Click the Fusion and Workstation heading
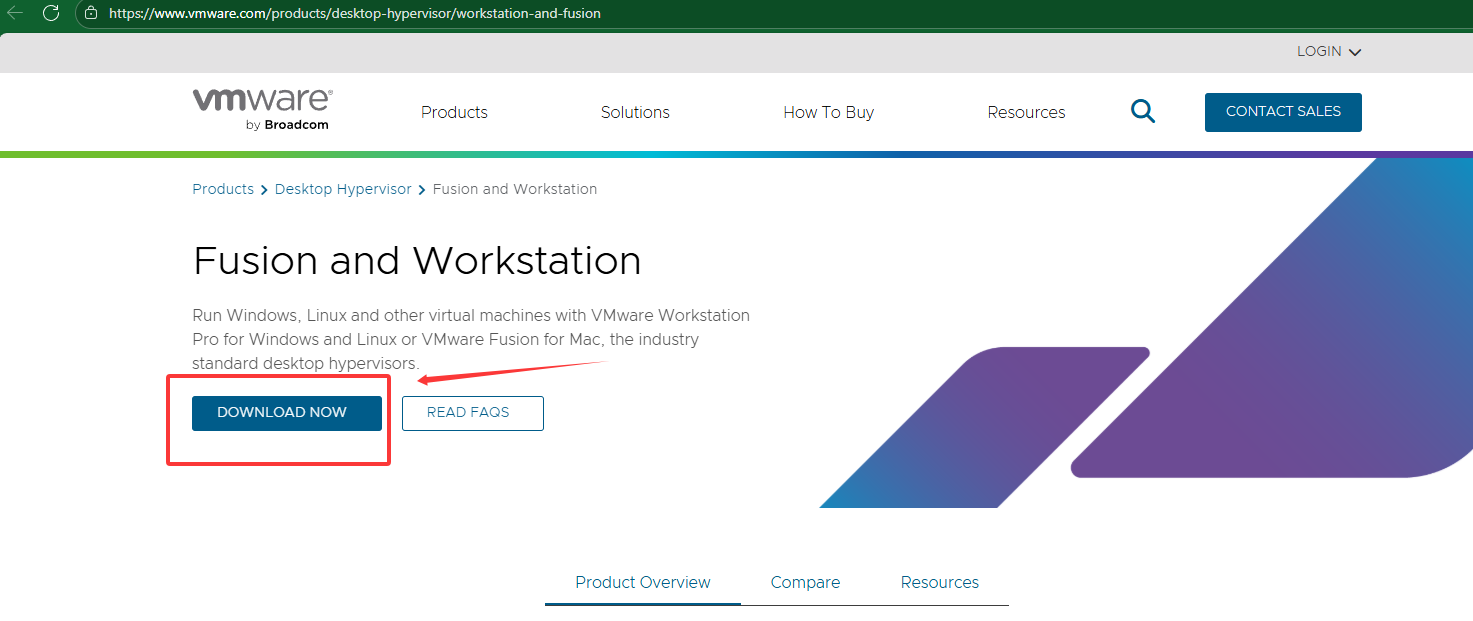This screenshot has width=1473, height=621. click(x=417, y=261)
